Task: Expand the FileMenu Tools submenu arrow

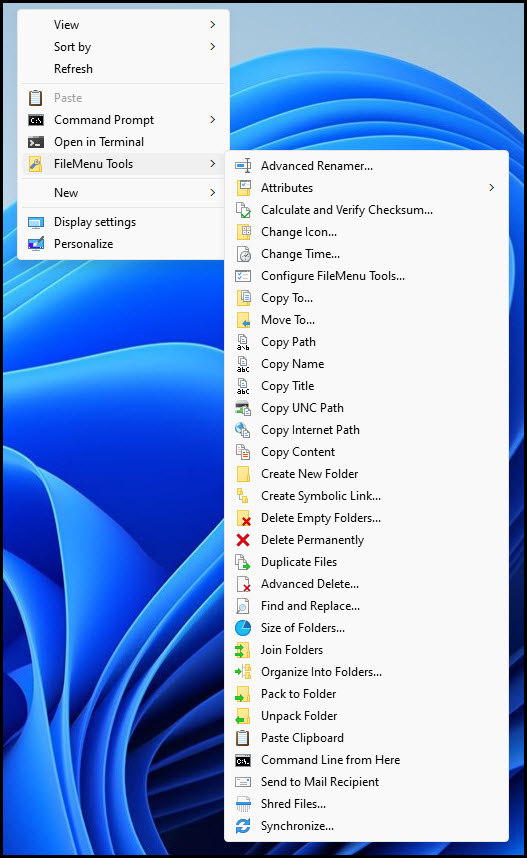Action: tap(212, 164)
